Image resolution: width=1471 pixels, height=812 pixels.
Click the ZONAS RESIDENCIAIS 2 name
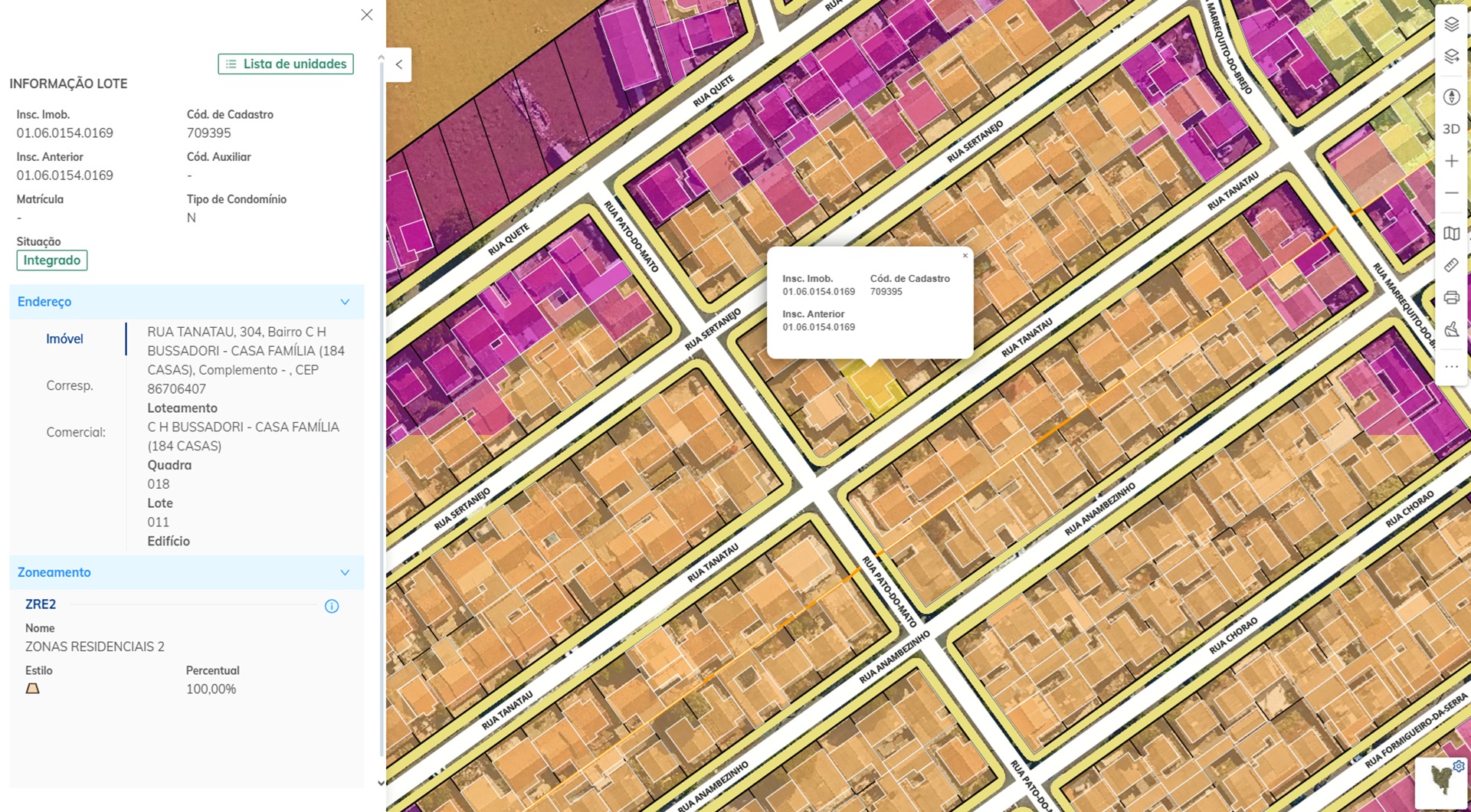[95, 647]
